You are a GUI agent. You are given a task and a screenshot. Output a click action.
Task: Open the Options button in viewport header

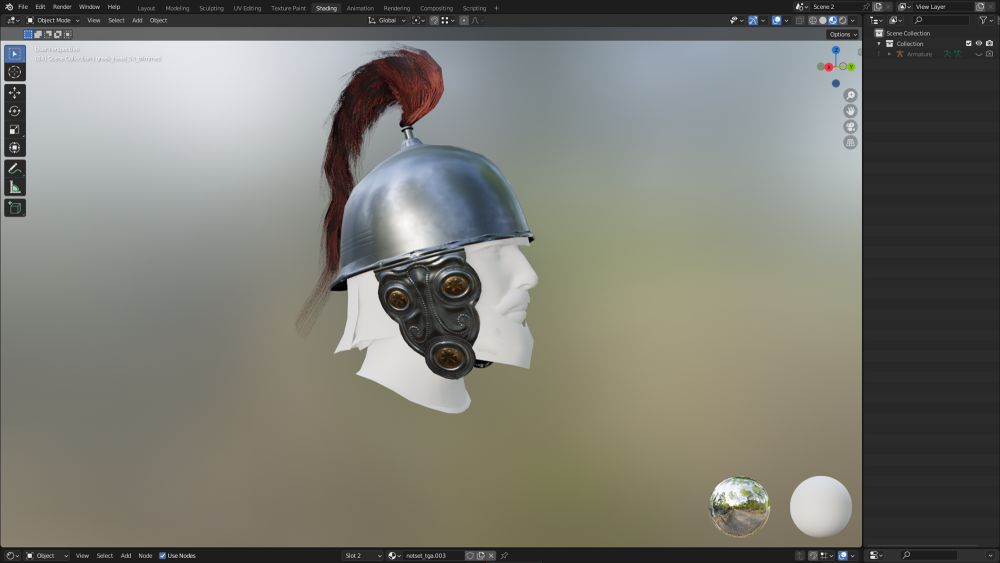(x=843, y=34)
